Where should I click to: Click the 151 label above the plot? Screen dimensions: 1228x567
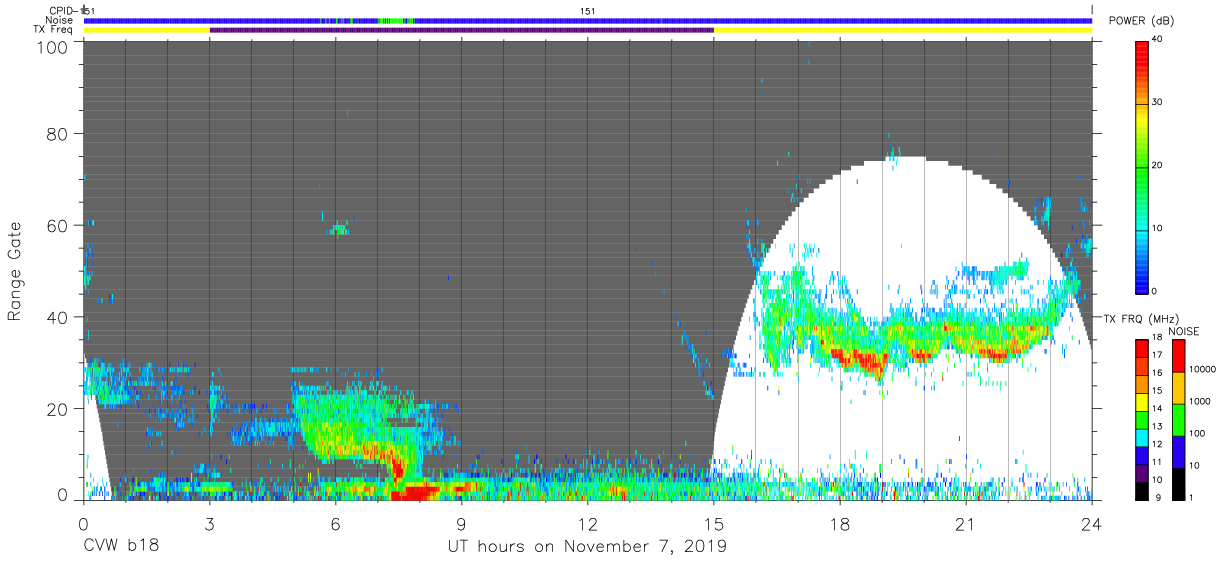click(588, 11)
